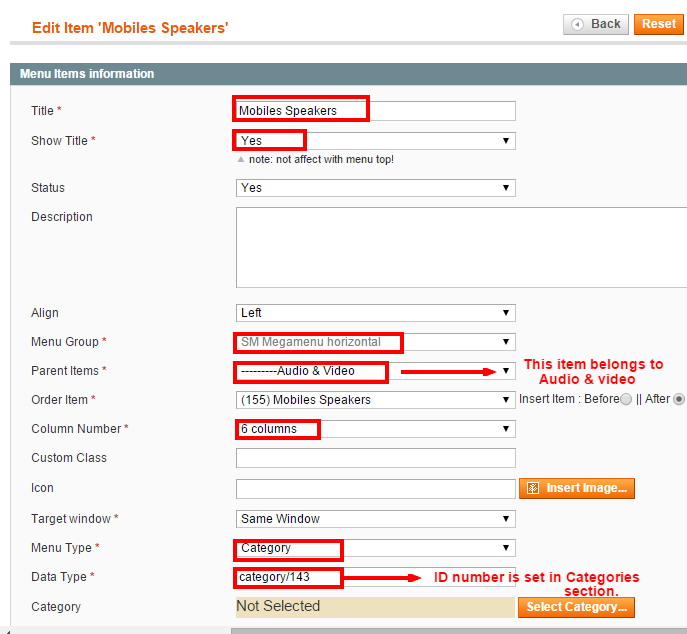This screenshot has height=634, width=687.
Task: Click the Icon path input field
Action: 375,489
